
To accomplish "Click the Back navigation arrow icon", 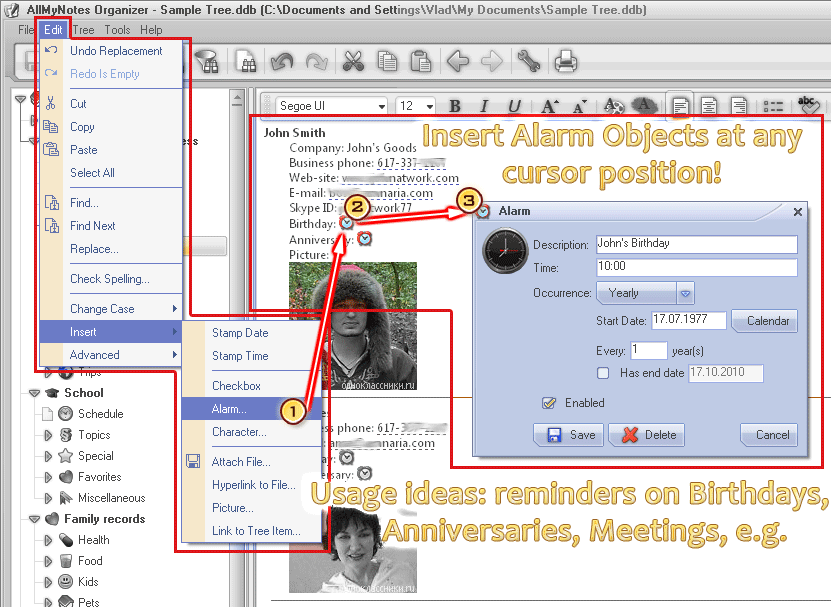I will click(x=458, y=61).
